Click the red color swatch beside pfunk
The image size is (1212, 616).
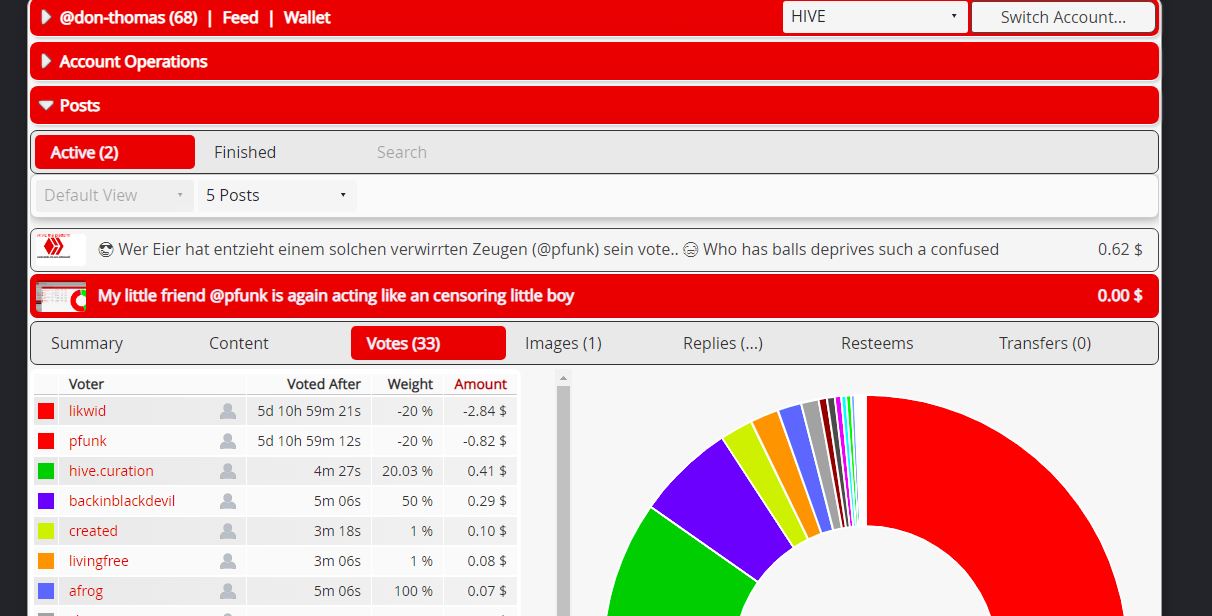click(x=46, y=441)
